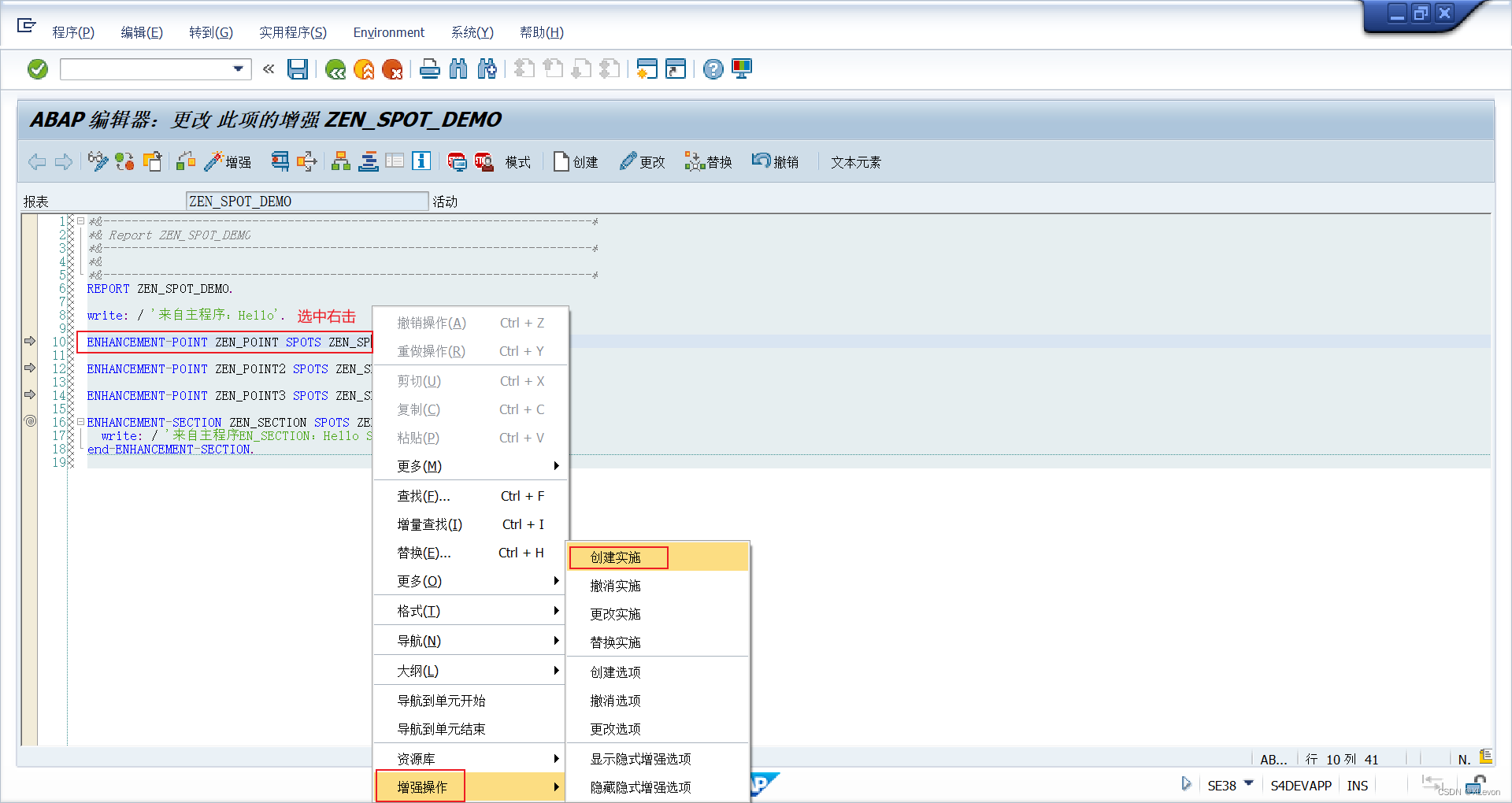Click the Save icon in the toolbar
Screen dimensions: 1512x803
pos(298,69)
